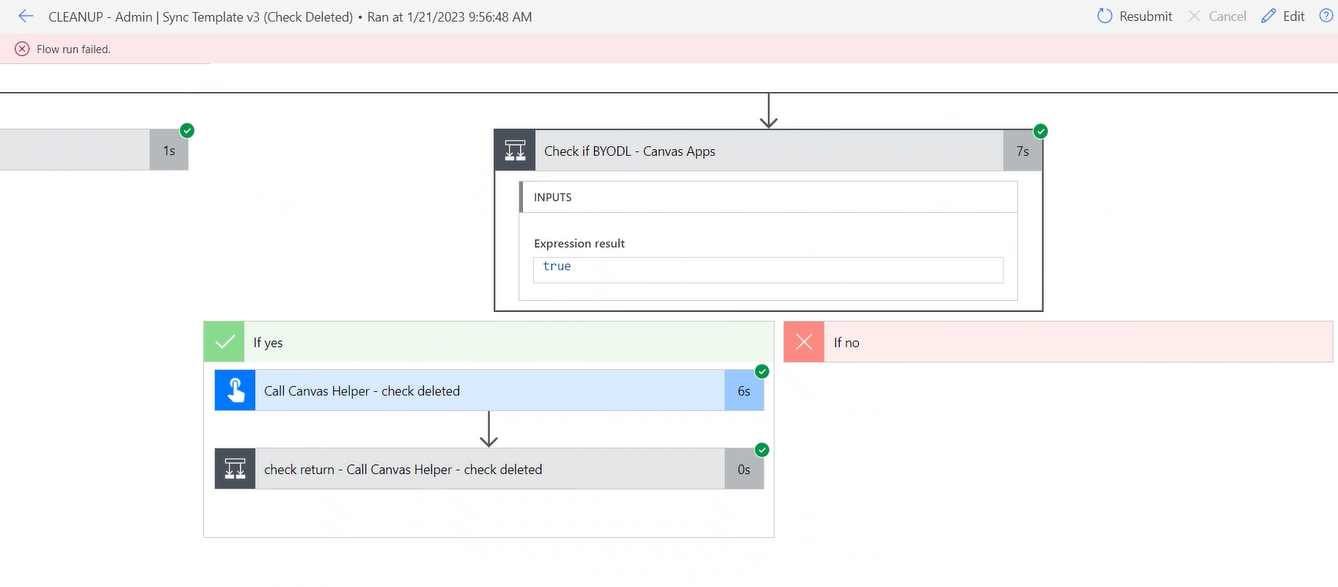Go back using the left arrow icon
Image resolution: width=1338 pixels, height=587 pixels.
click(x=26, y=16)
